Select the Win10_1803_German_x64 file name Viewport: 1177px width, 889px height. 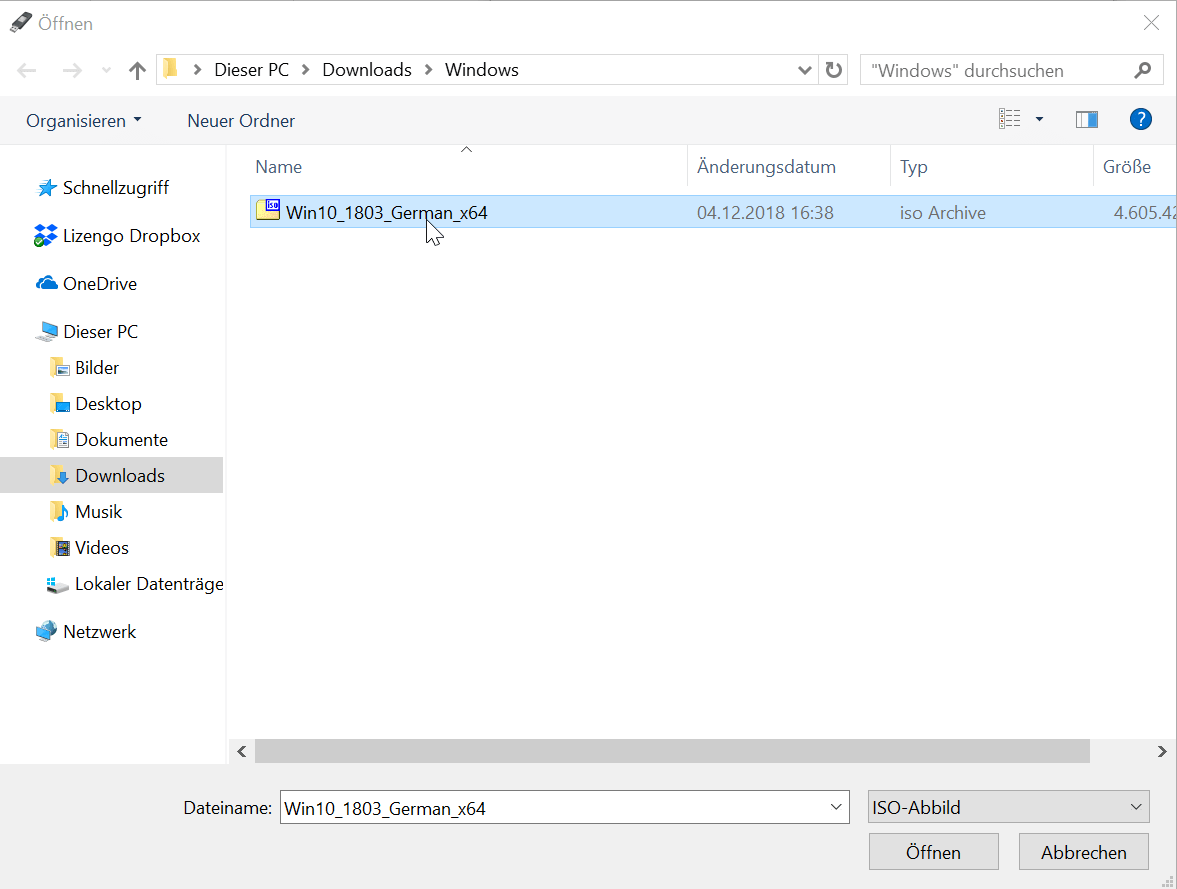(x=387, y=213)
